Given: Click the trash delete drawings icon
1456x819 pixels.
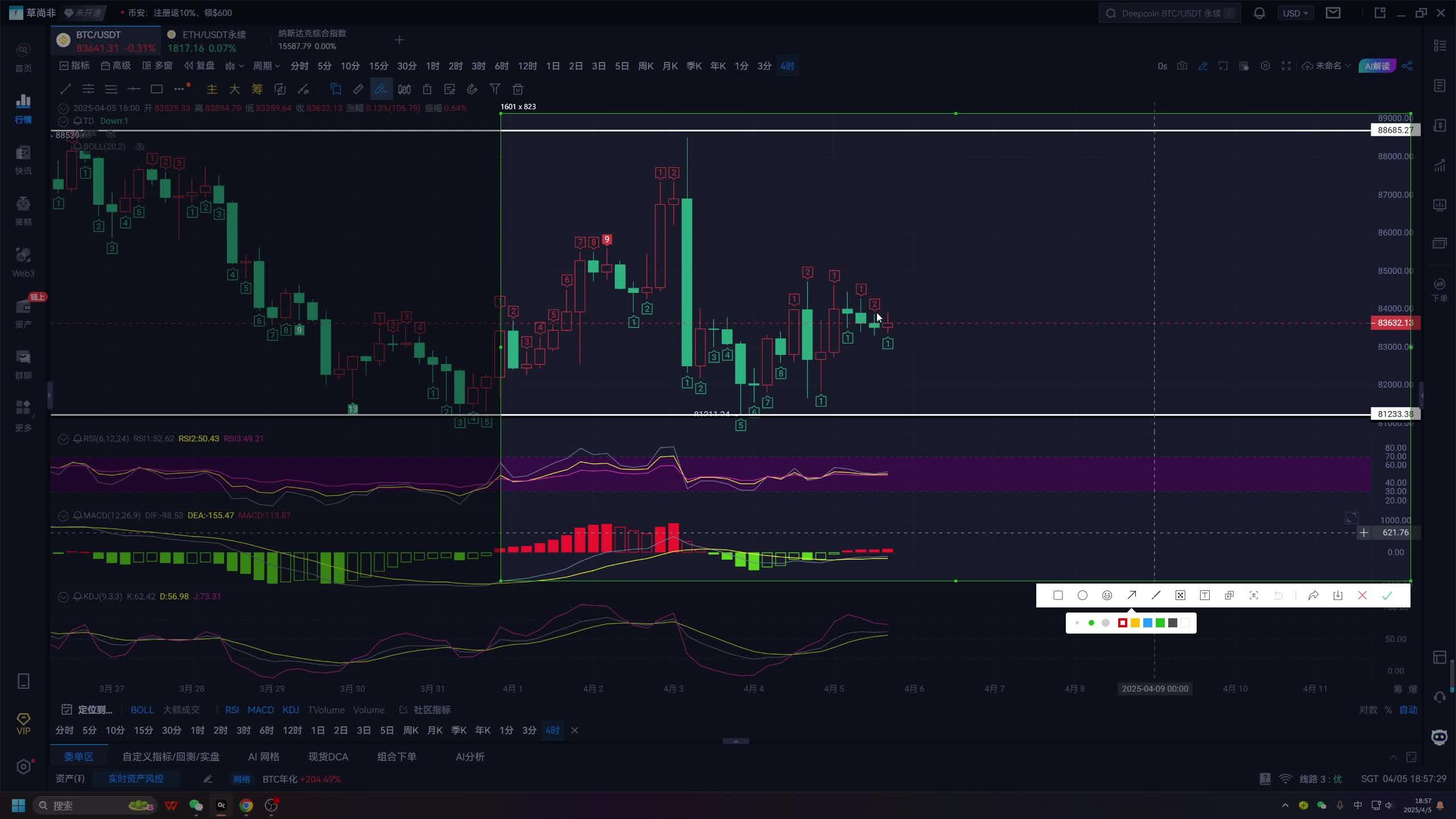Looking at the screenshot, I should pyautogui.click(x=518, y=89).
